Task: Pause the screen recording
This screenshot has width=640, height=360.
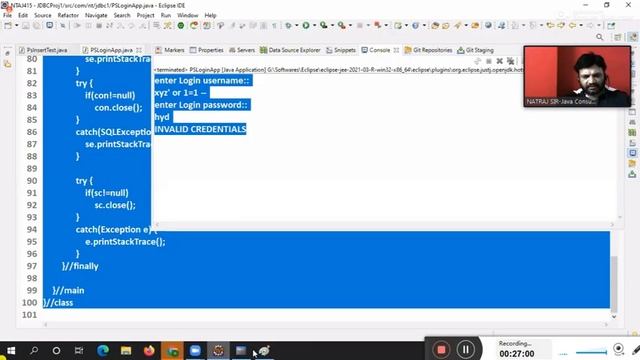Action: 465,349
